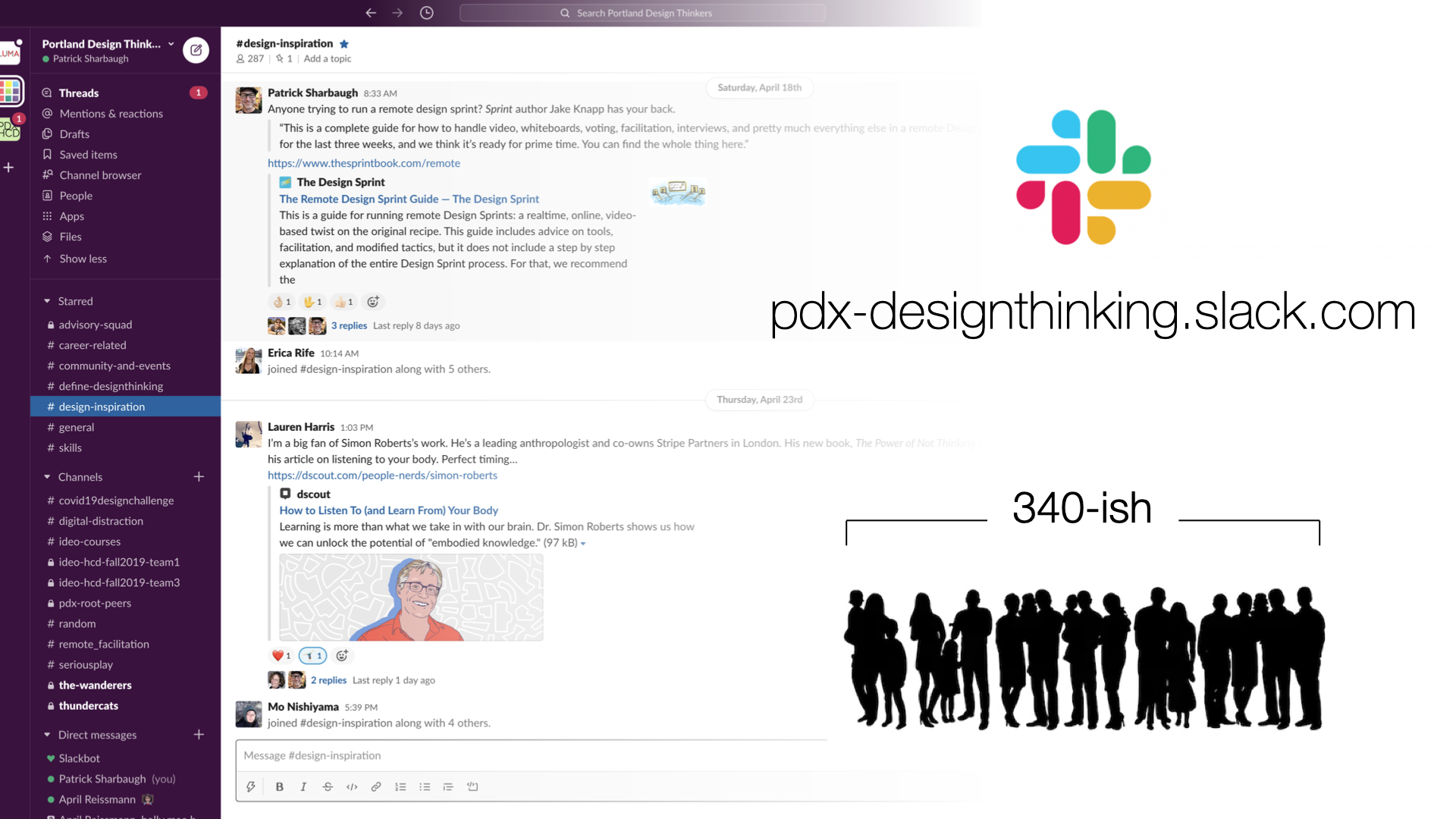Open pinned items count icon
The image size is (1456, 819).
[x=284, y=58]
